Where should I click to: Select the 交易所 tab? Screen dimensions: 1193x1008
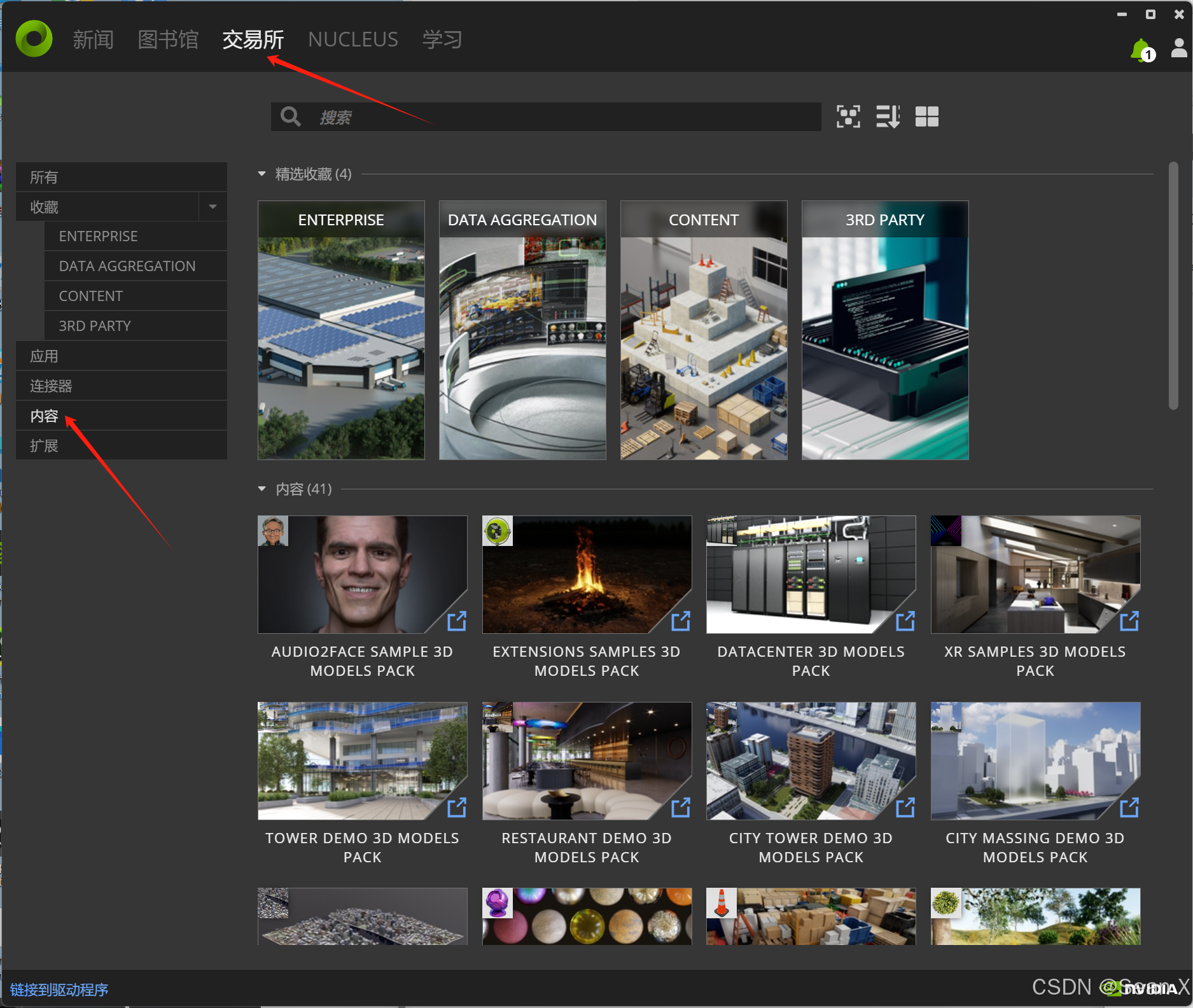tap(253, 39)
